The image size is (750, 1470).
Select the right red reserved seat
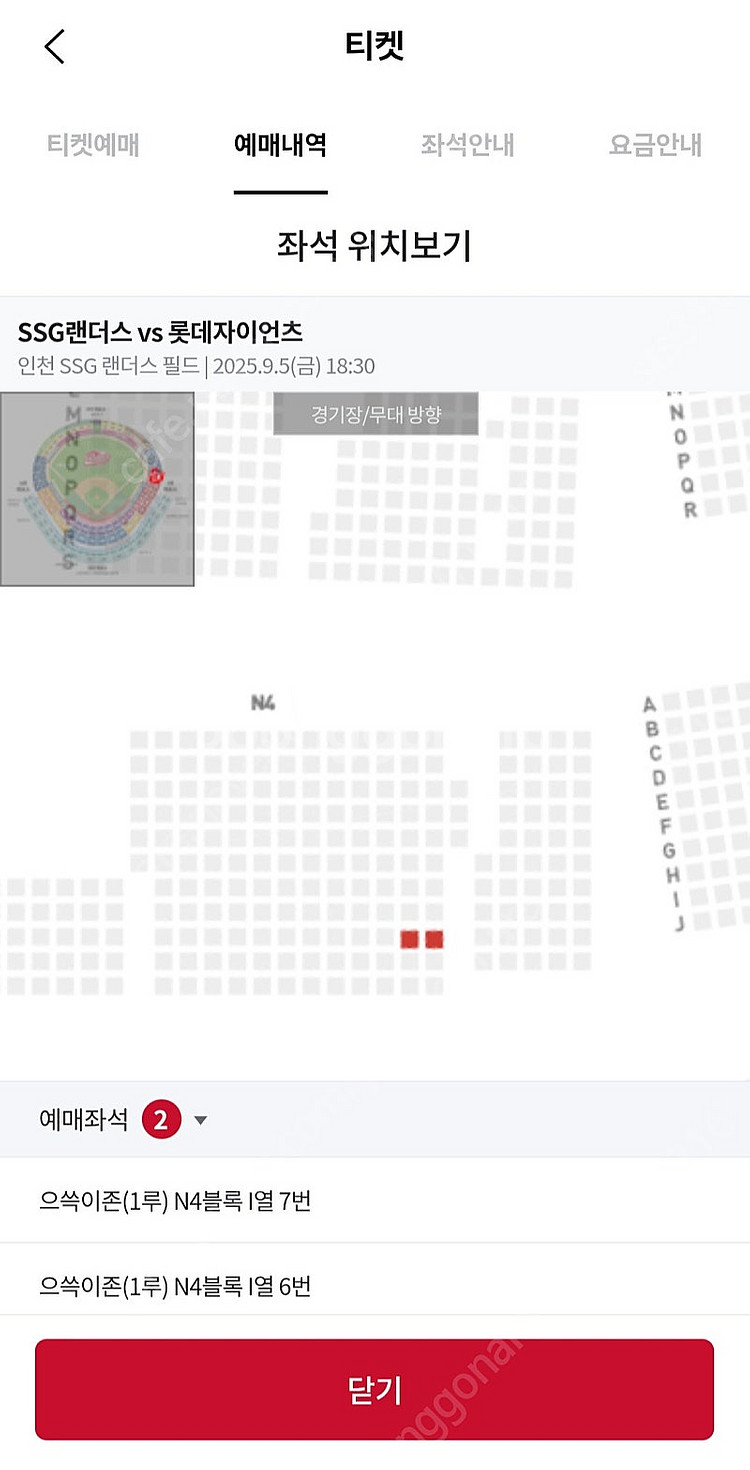(434, 939)
